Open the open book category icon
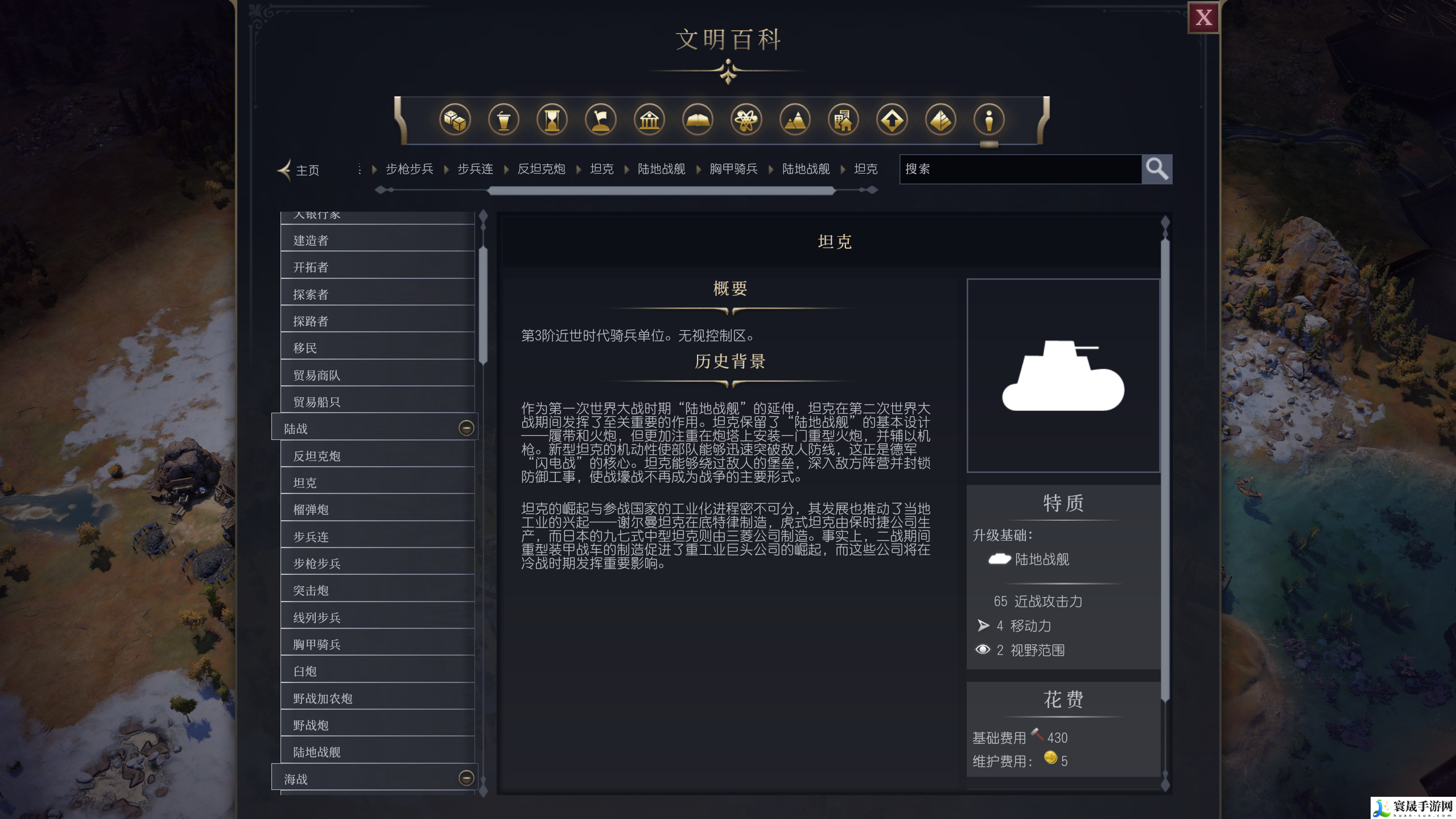1456x819 pixels. (698, 120)
